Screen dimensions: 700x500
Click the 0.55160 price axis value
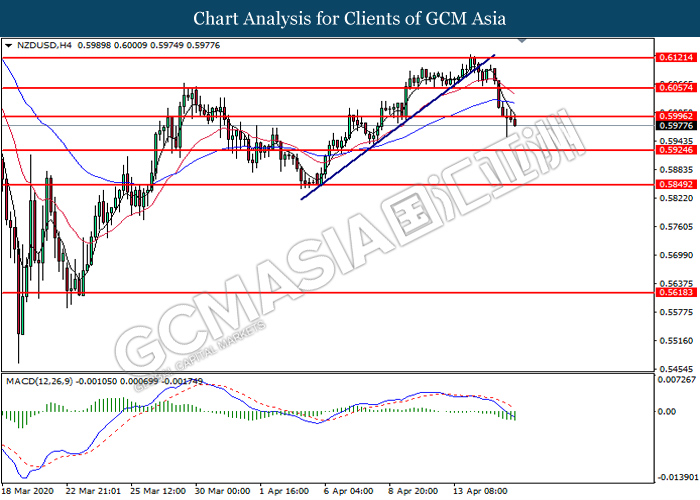[x=676, y=341]
